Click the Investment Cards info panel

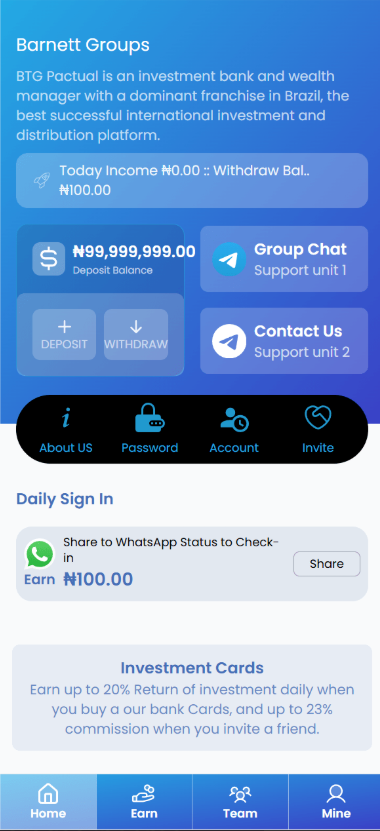click(x=192, y=697)
